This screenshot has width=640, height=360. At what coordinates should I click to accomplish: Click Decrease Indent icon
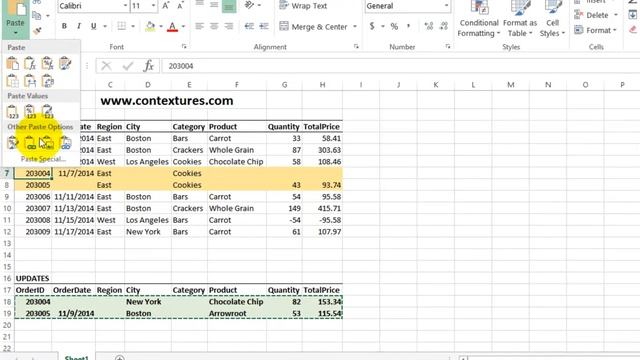pyautogui.click(x=249, y=27)
